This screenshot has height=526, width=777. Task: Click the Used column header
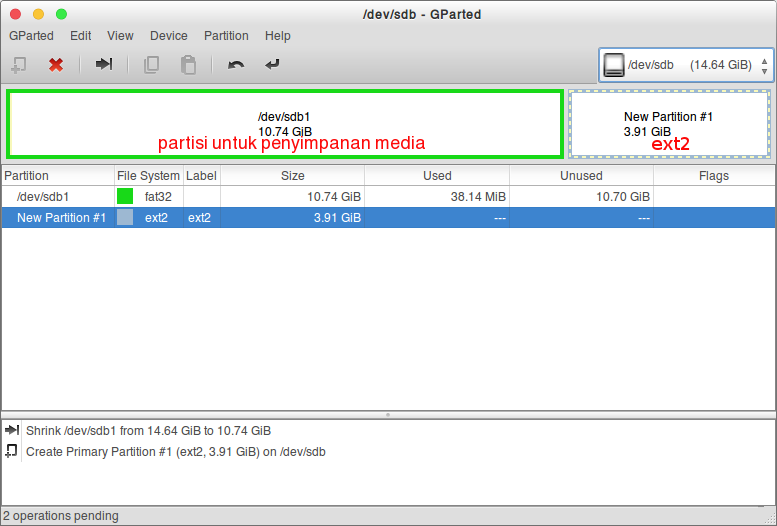click(x=437, y=175)
